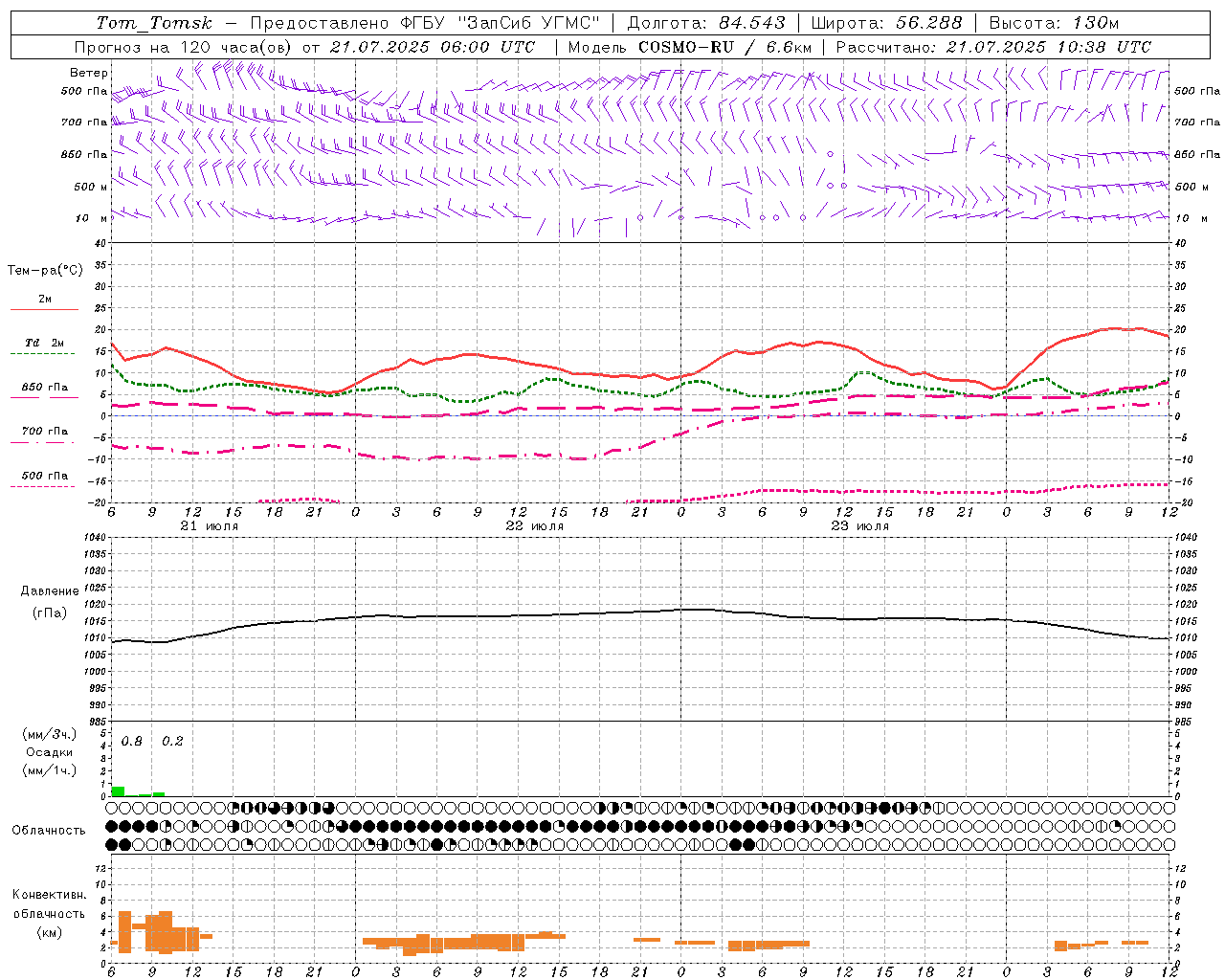Select the forecast start 21.07.2025 06:00 UTC
The height and width of the screenshot is (980, 1225).
coord(432,47)
